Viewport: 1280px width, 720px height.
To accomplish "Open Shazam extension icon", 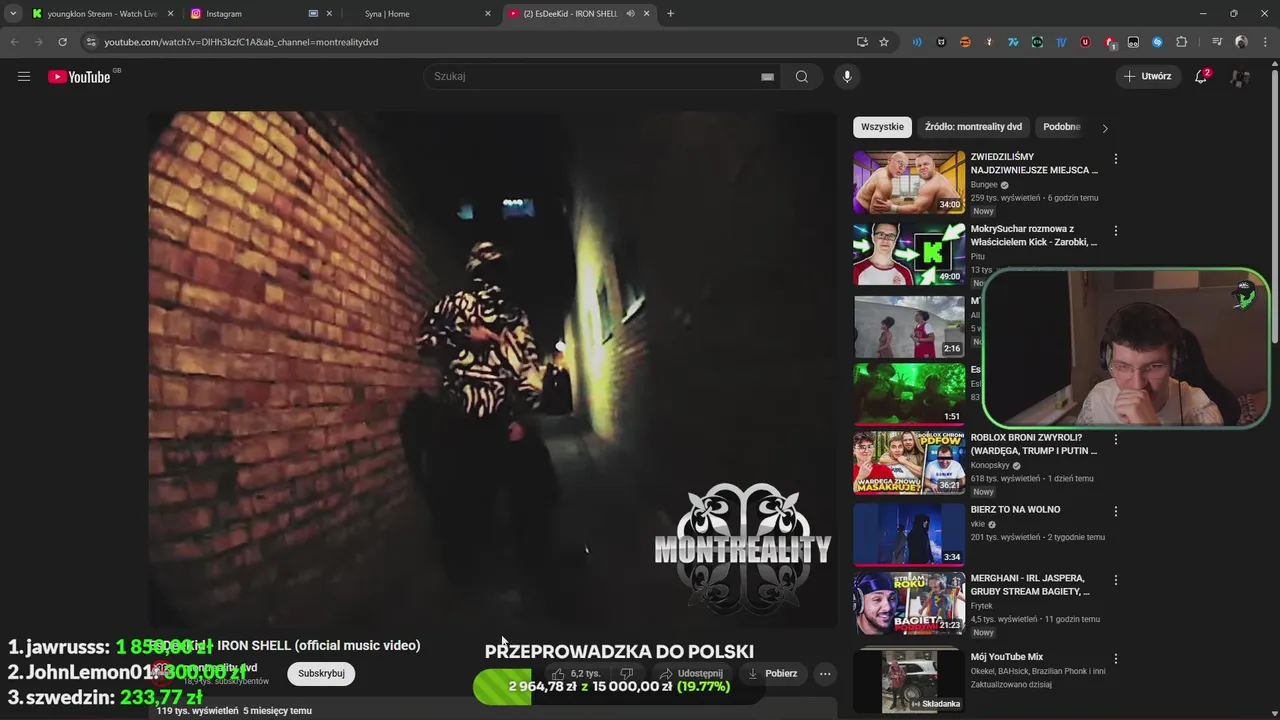I will [1157, 42].
